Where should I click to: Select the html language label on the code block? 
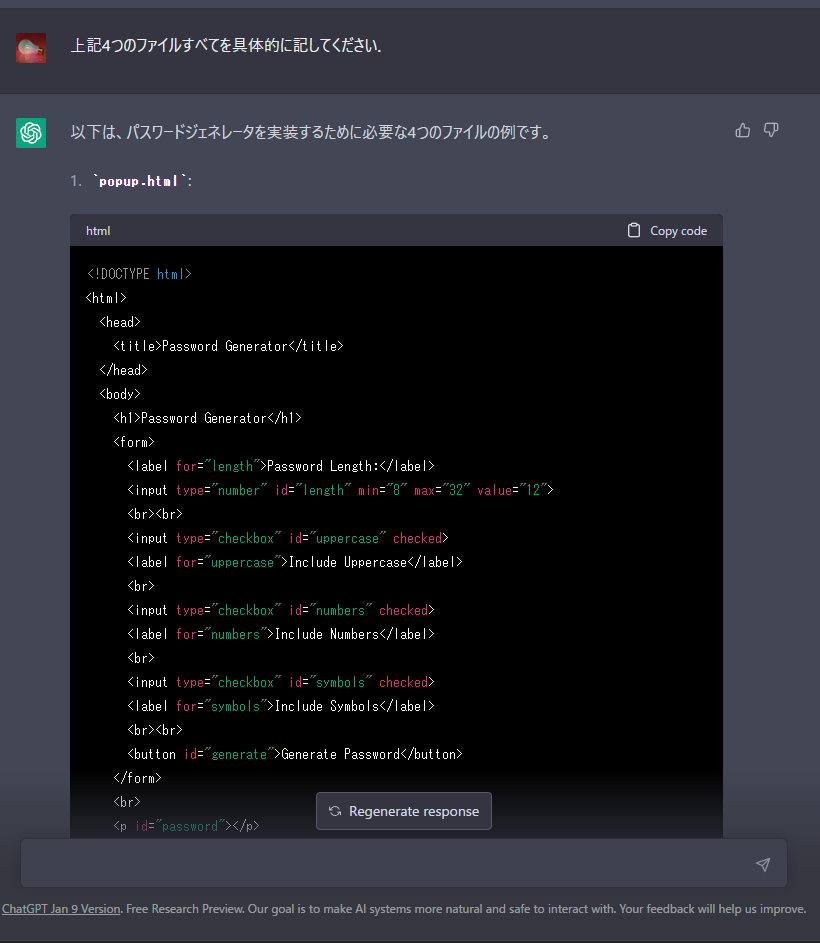coord(97,230)
